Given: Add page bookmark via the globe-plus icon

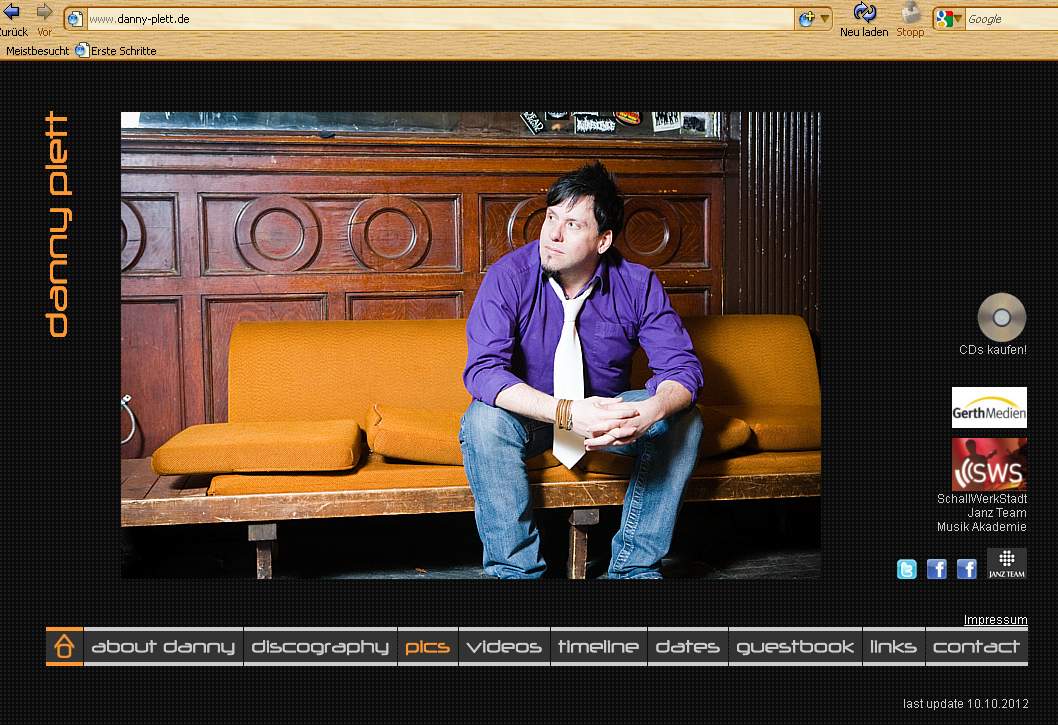Looking at the screenshot, I should [x=806, y=20].
